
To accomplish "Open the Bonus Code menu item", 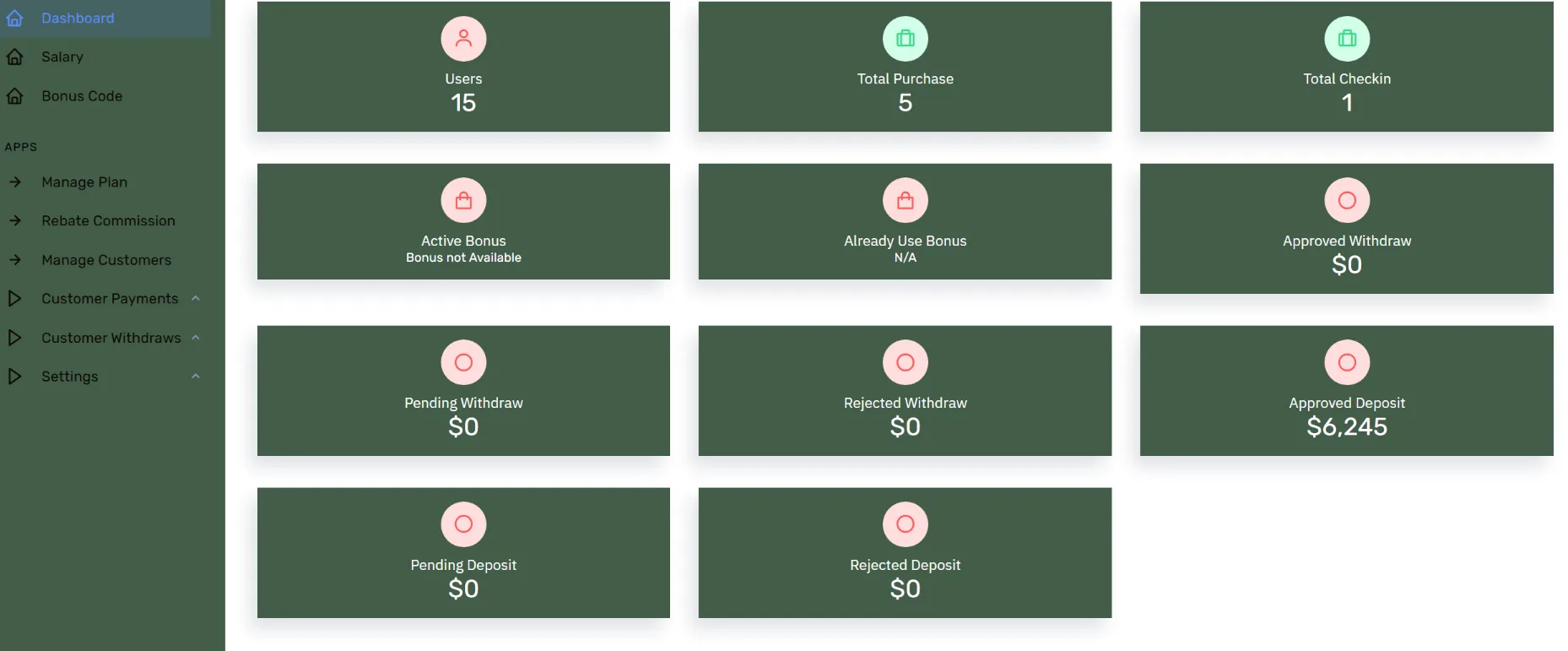I will [x=82, y=96].
